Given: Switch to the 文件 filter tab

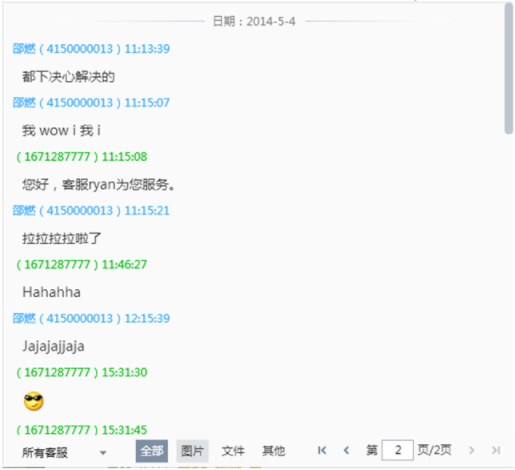Looking at the screenshot, I should (233, 451).
